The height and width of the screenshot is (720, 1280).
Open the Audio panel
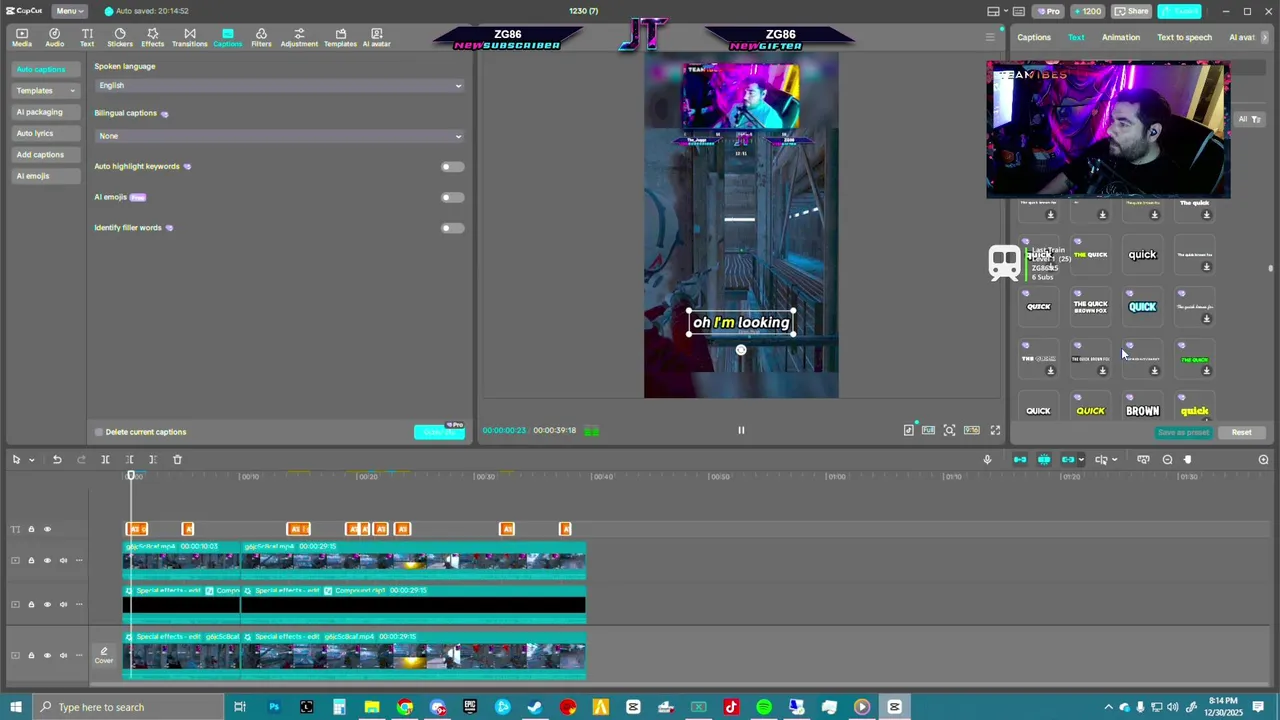[x=54, y=38]
